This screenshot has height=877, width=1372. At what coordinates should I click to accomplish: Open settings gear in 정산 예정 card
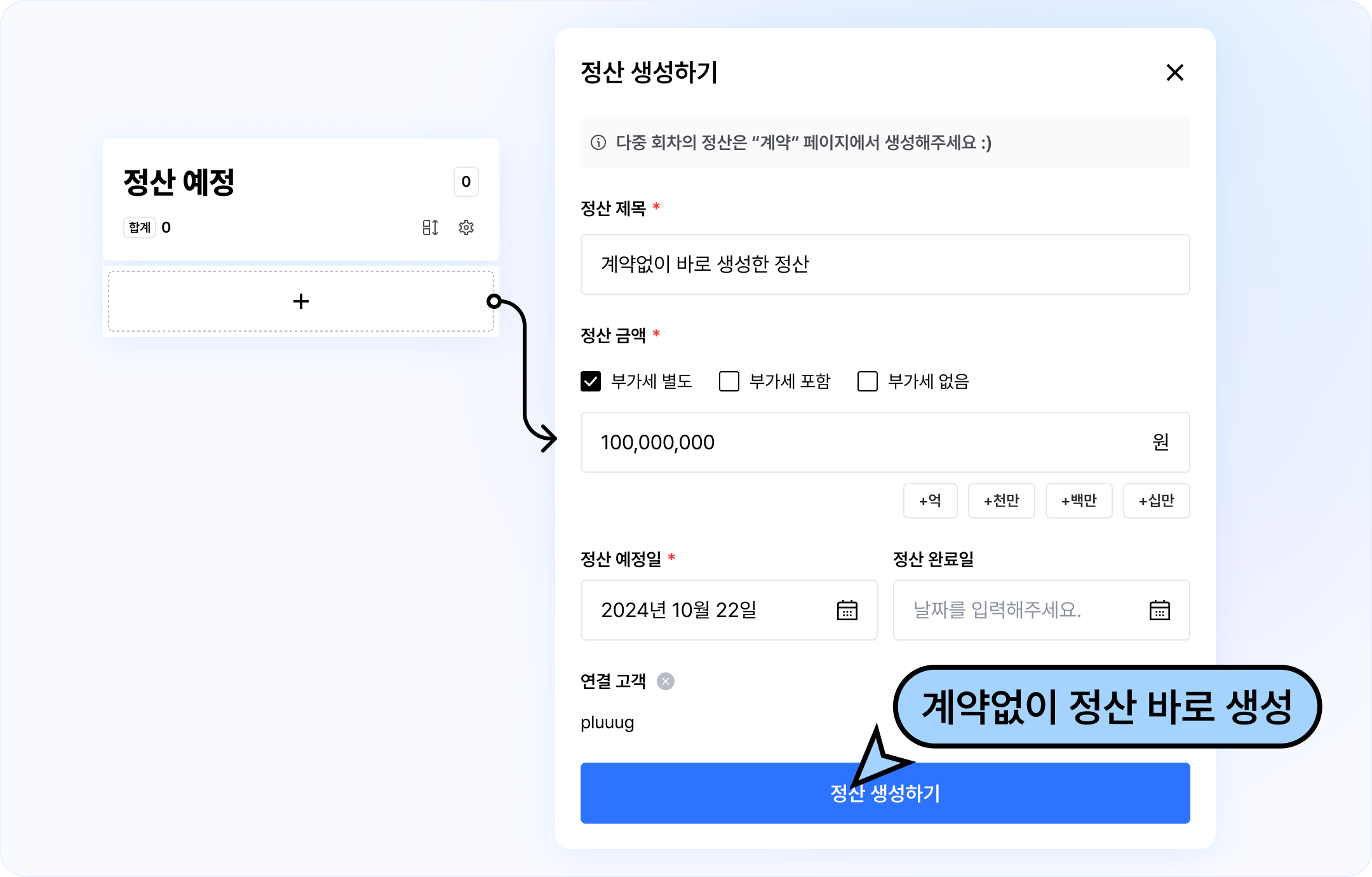tap(466, 228)
